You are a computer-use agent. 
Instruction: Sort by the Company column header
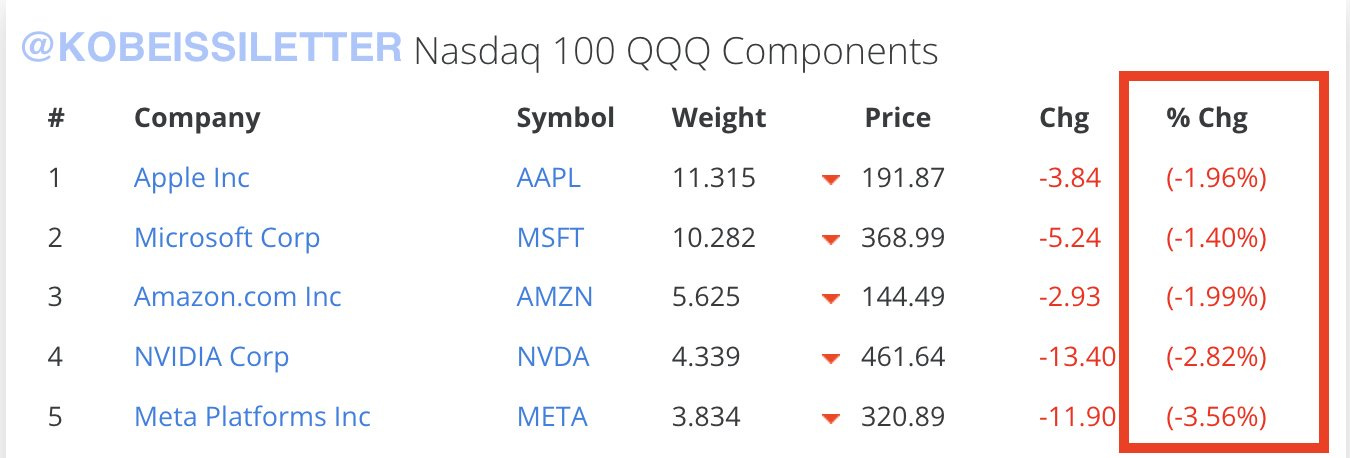[x=197, y=118]
